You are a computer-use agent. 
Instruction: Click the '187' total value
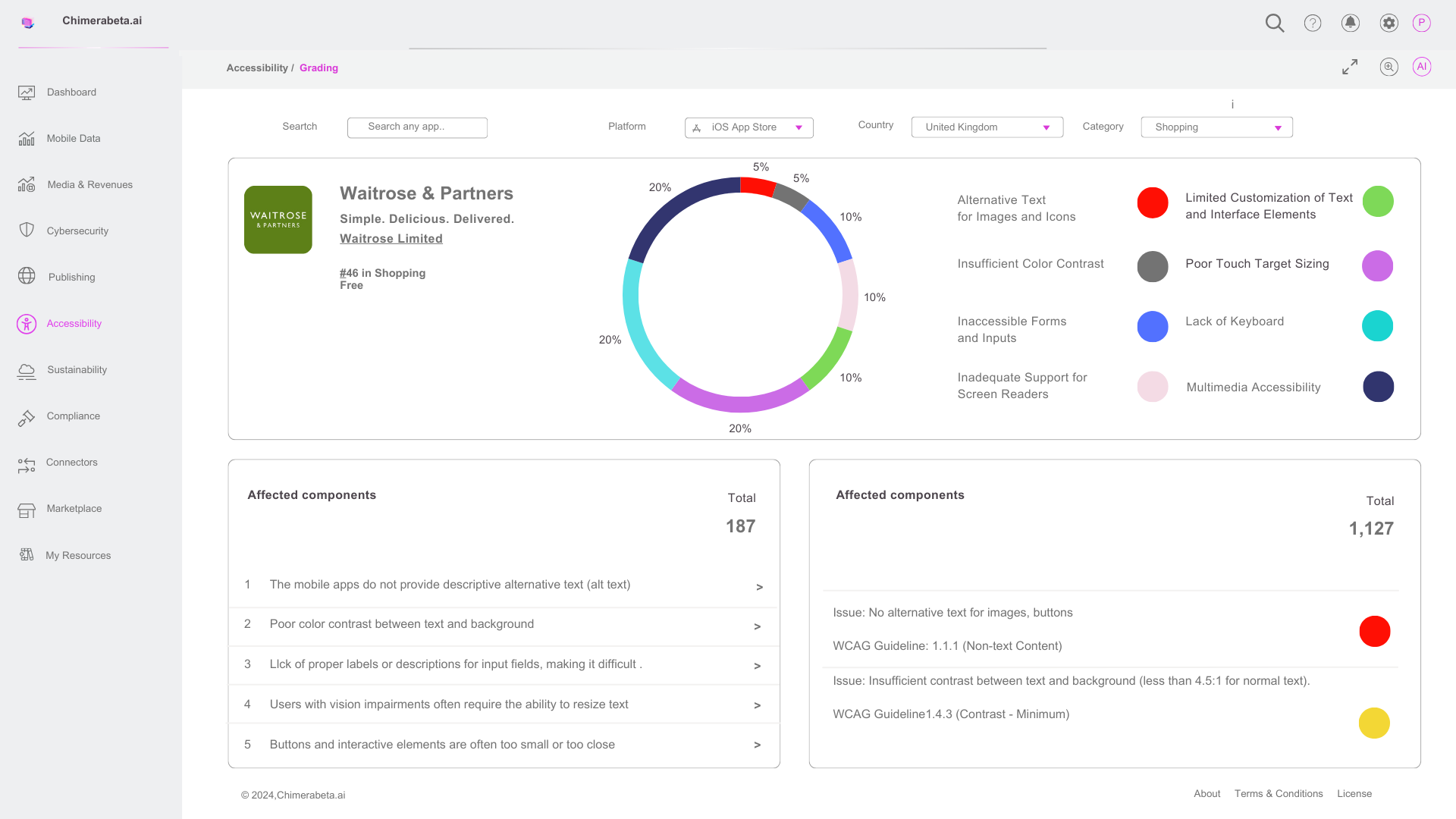click(x=740, y=526)
